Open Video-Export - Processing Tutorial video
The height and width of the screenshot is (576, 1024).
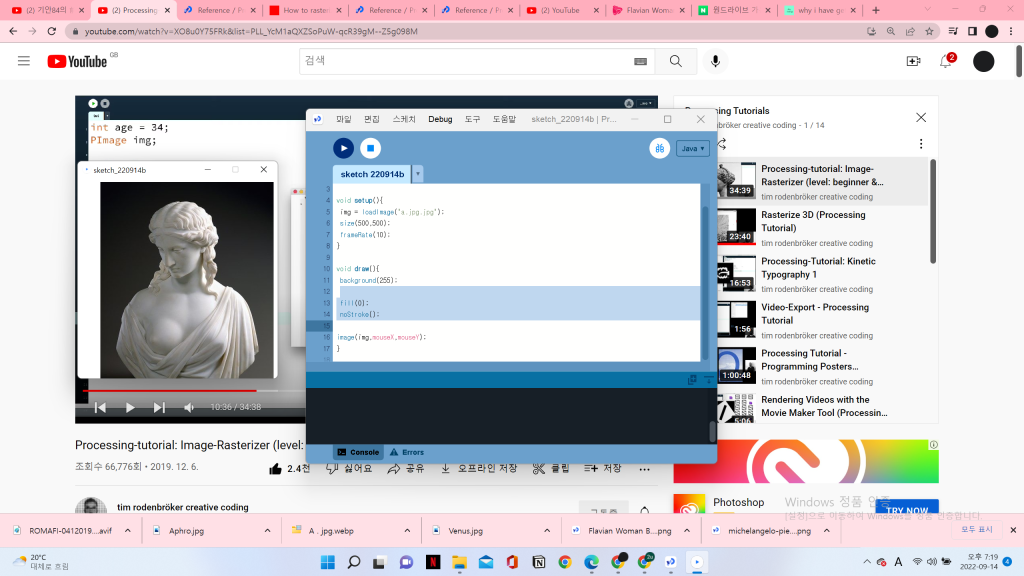815,314
